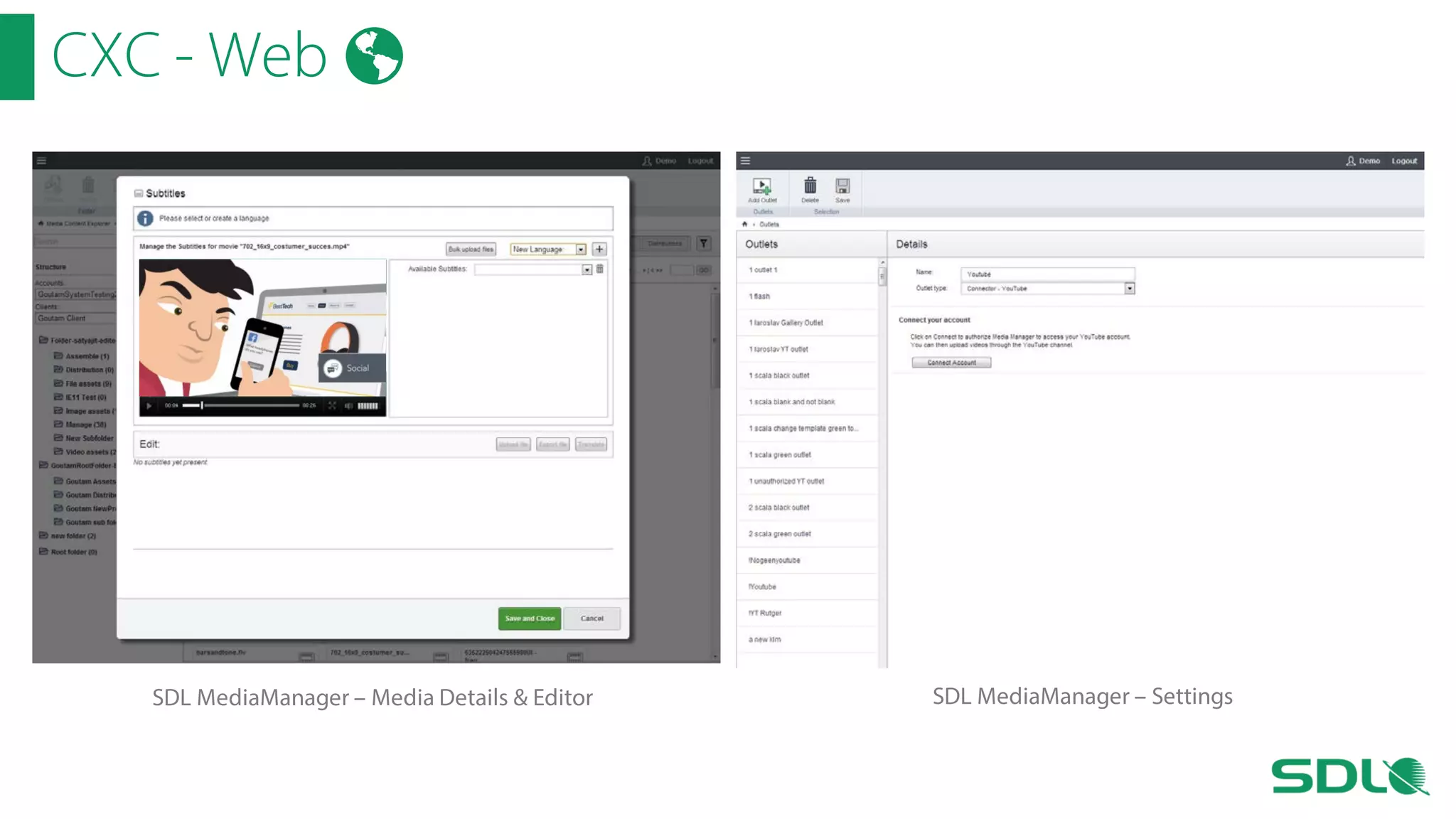Click the Save and Close button
This screenshot has height=819, width=1456.
(x=530, y=619)
